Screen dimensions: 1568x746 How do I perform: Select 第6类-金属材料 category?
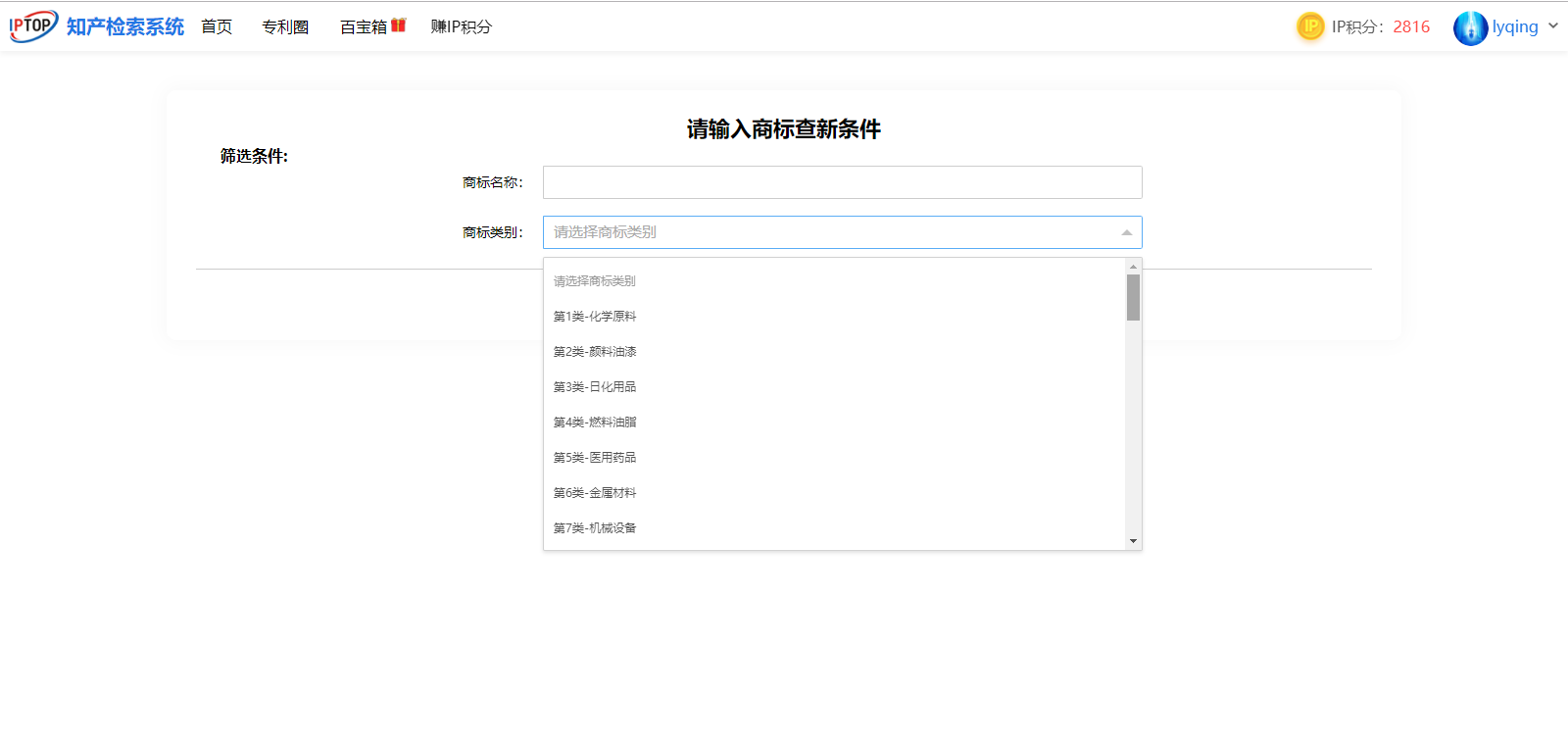595,493
